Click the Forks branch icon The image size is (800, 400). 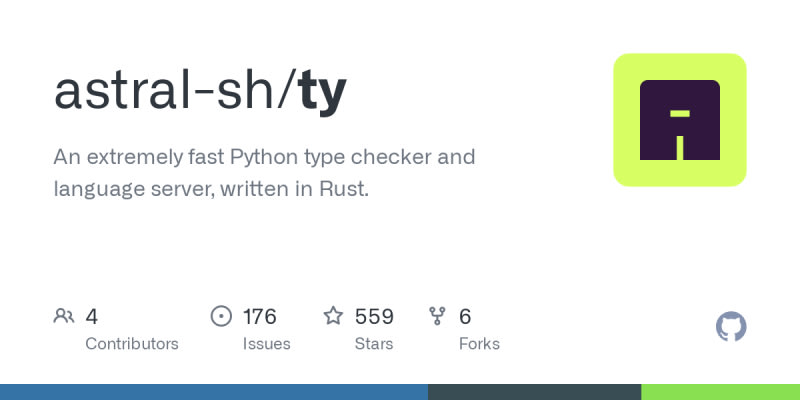click(437, 317)
